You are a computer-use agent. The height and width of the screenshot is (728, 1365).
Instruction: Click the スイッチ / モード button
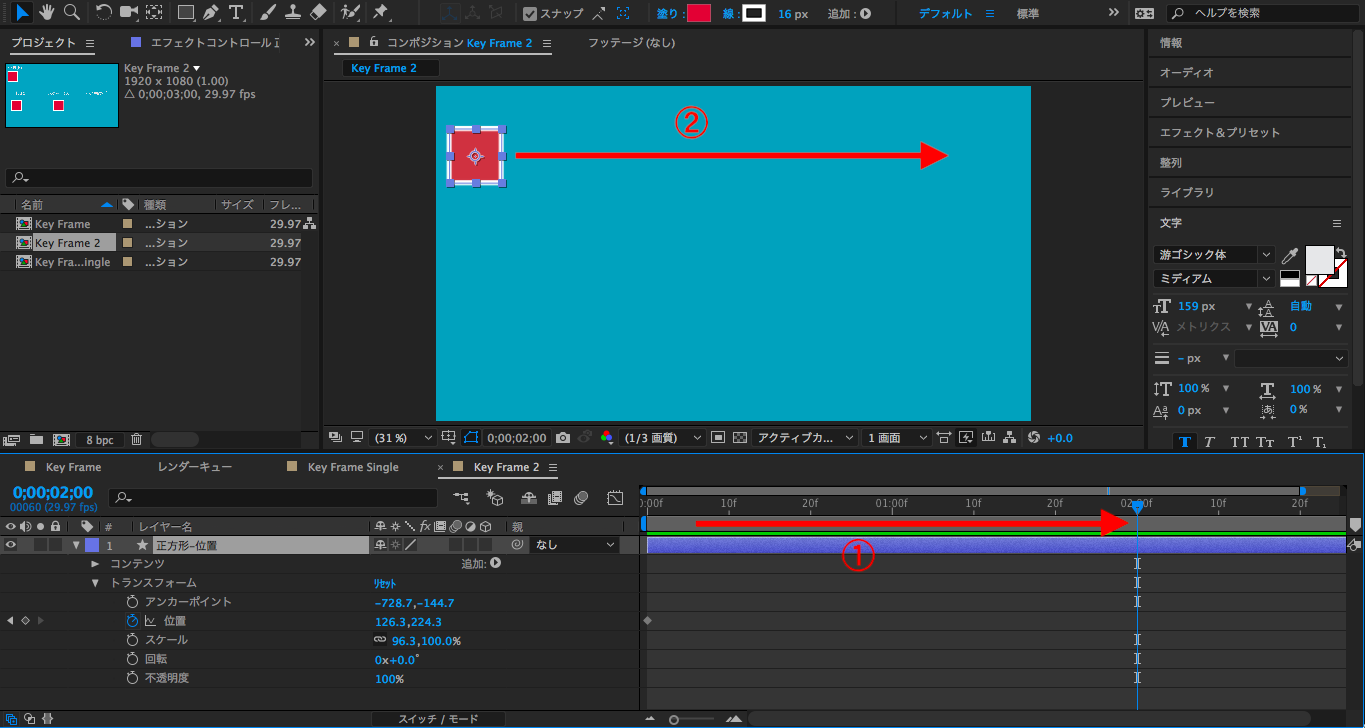point(438,719)
